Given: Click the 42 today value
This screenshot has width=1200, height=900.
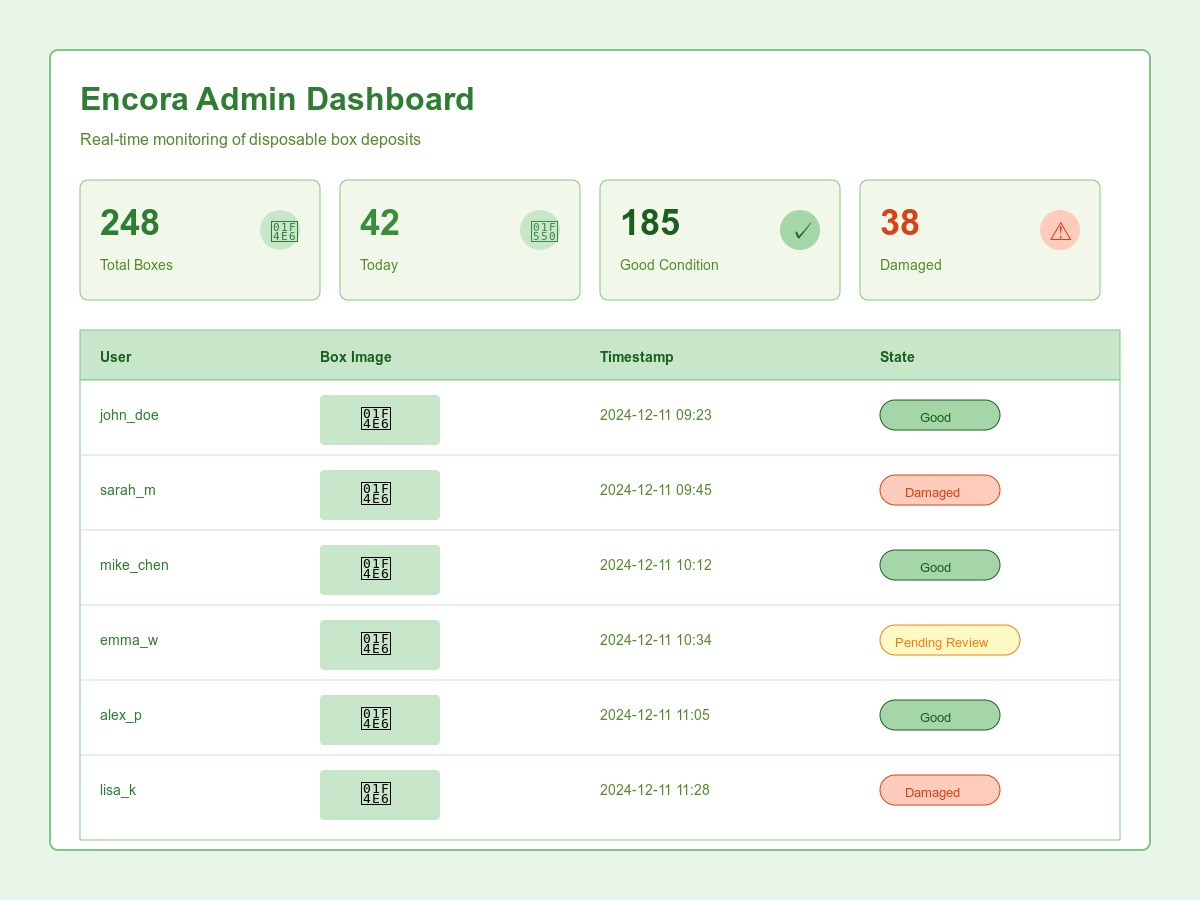Looking at the screenshot, I should pyautogui.click(x=380, y=223).
